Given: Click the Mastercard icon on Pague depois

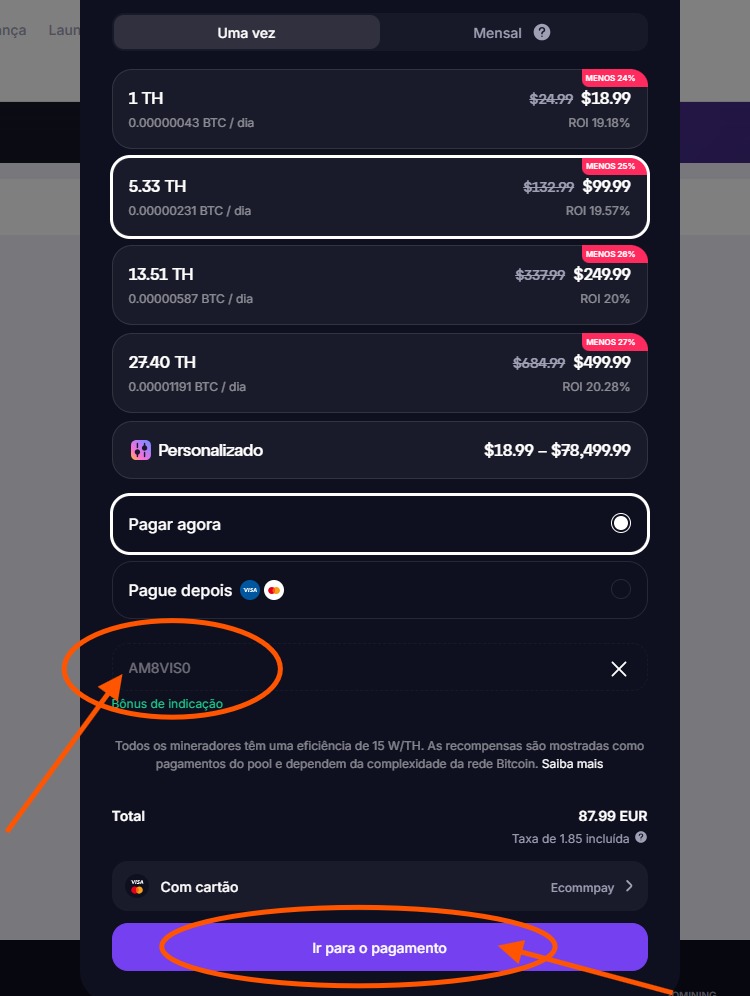Looking at the screenshot, I should pos(274,590).
